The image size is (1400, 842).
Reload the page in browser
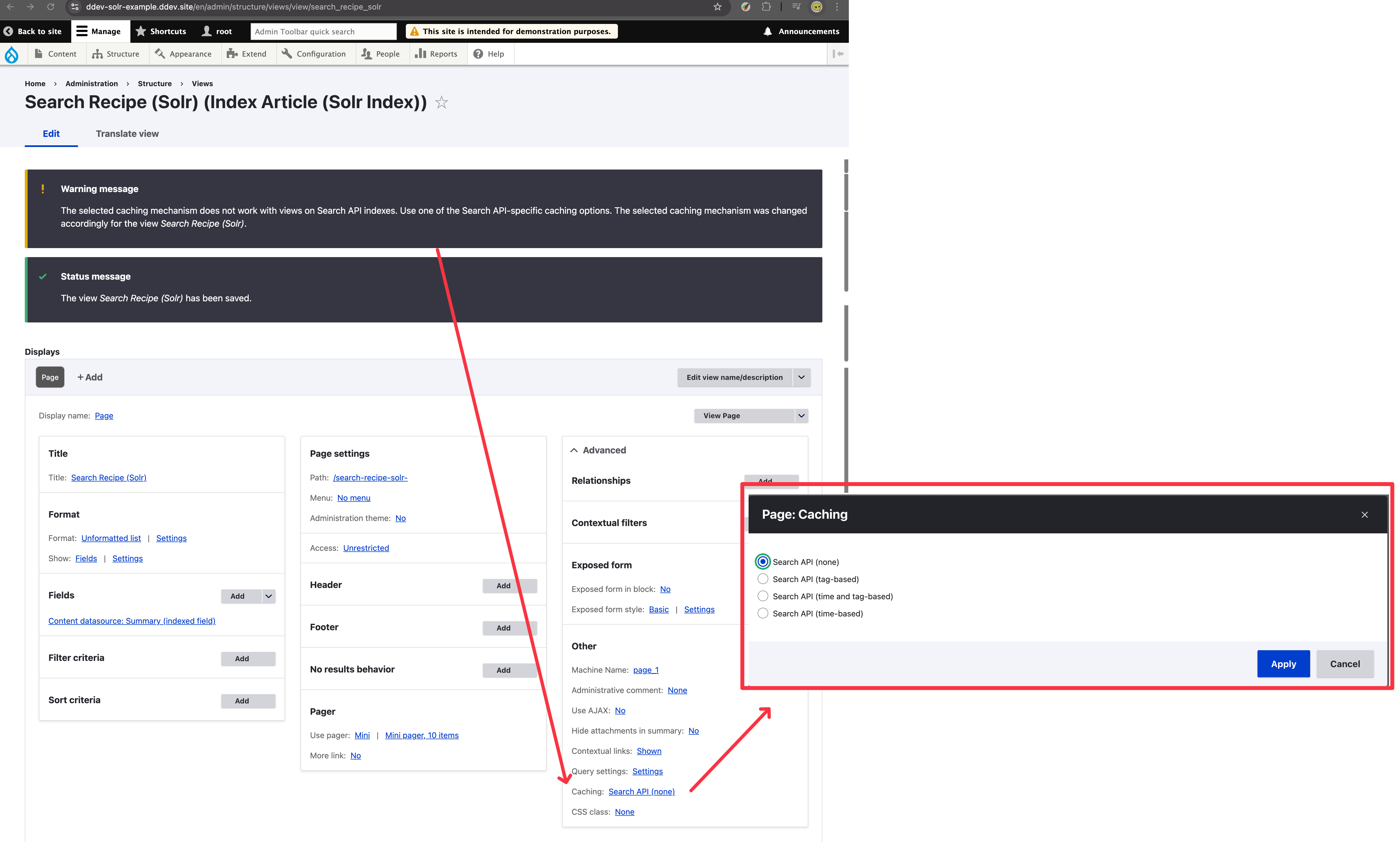pos(50,7)
